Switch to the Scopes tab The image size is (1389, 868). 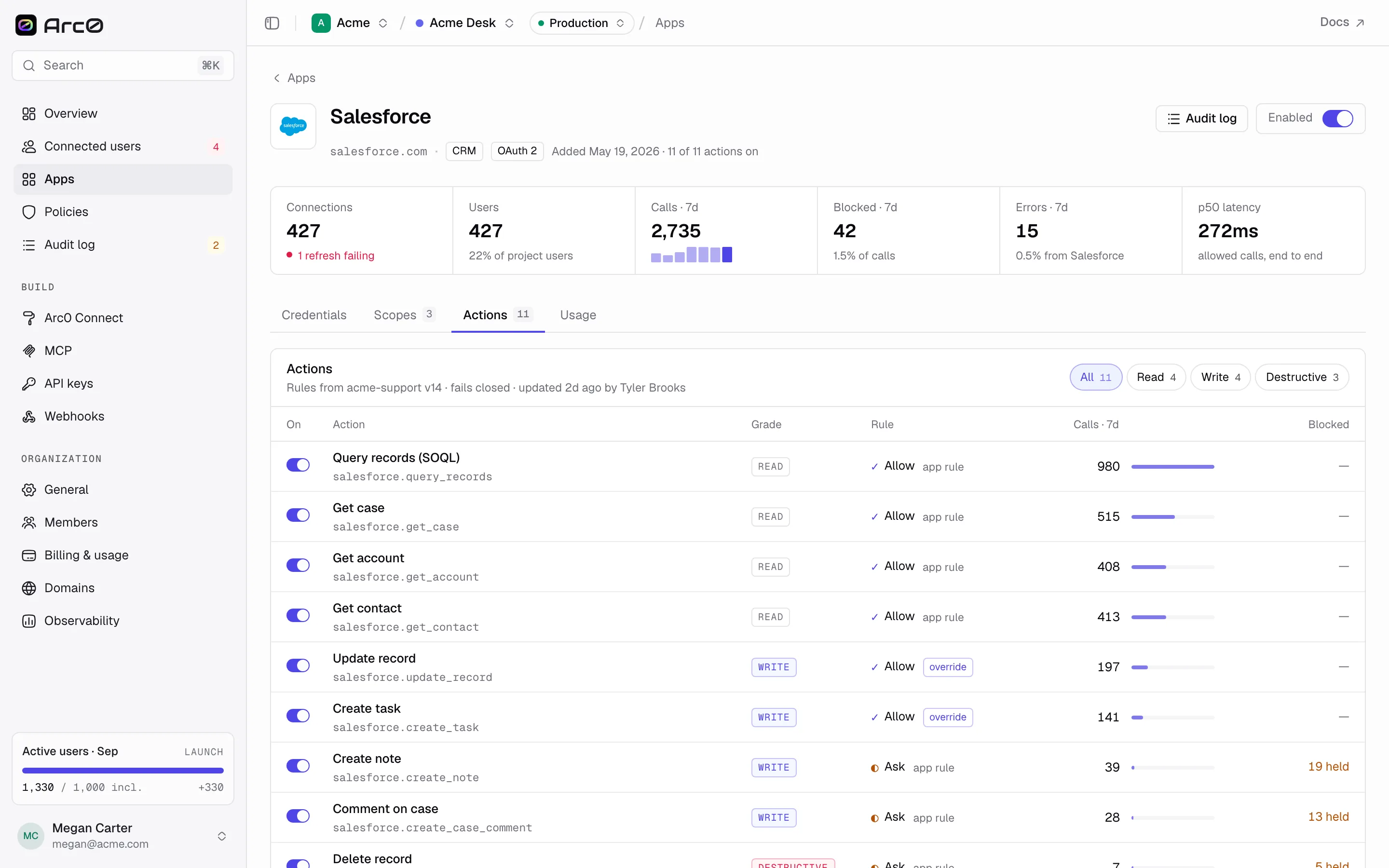[404, 314]
